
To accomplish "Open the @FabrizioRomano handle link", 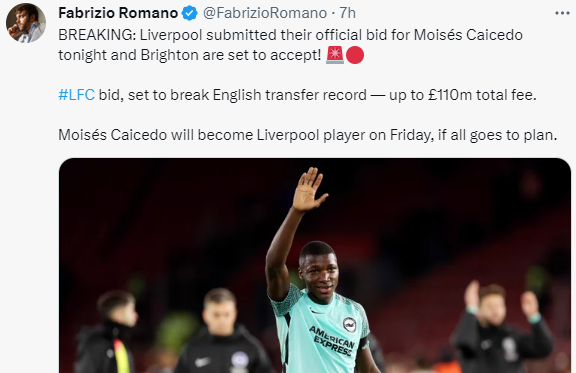I will click(x=265, y=13).
